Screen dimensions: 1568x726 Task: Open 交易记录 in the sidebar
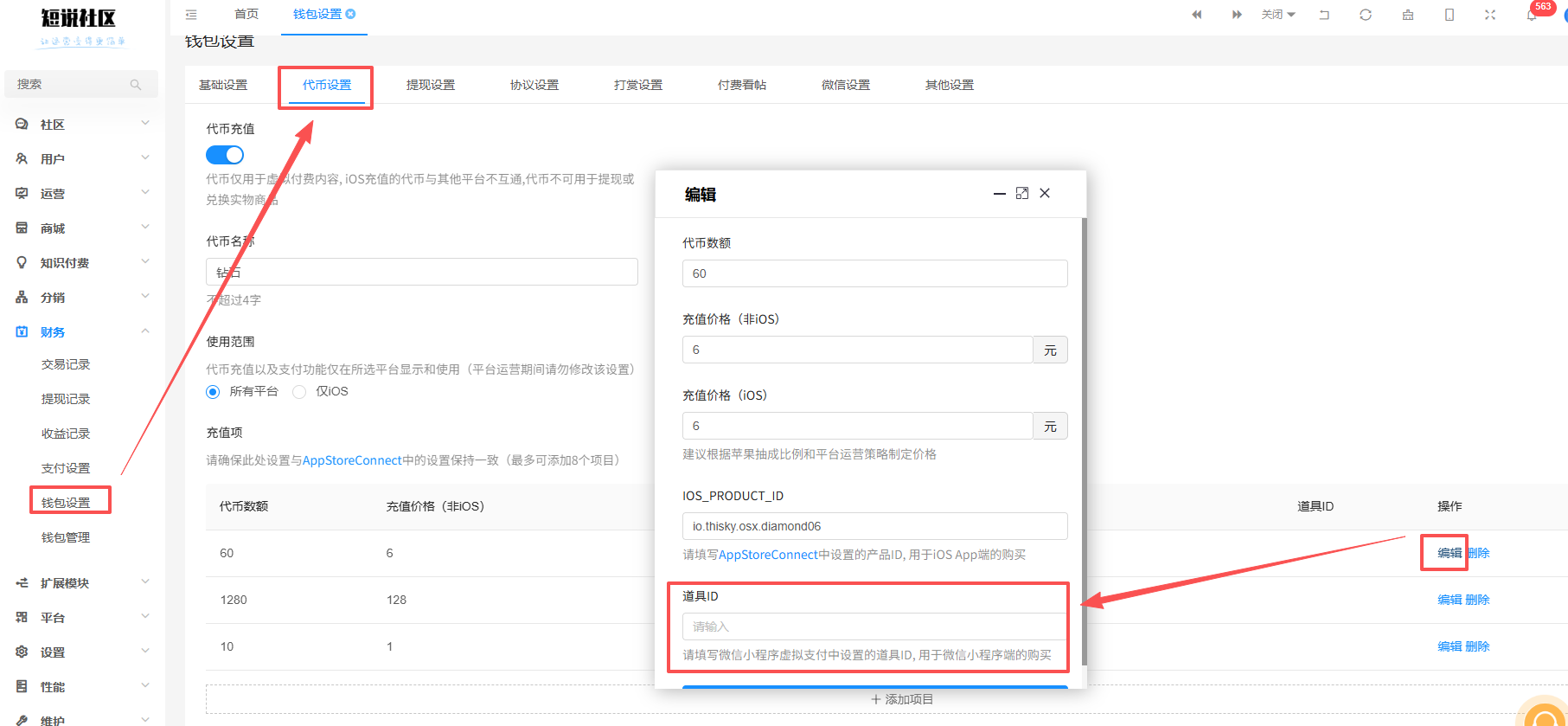click(66, 364)
